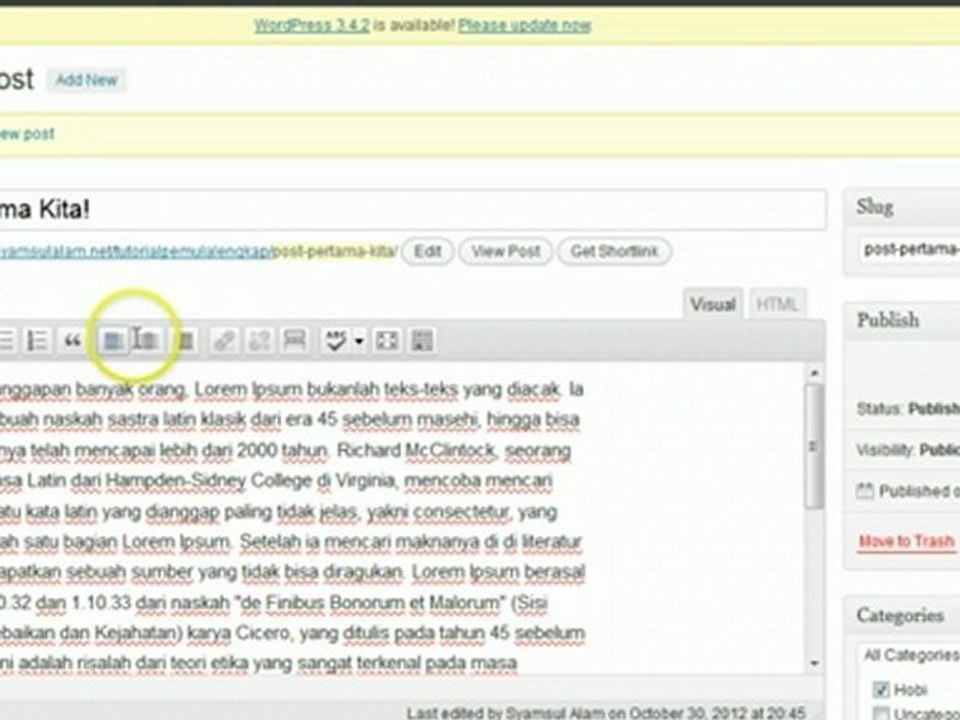Click into the post title field
Screen dimensions: 960x720
pos(413,209)
